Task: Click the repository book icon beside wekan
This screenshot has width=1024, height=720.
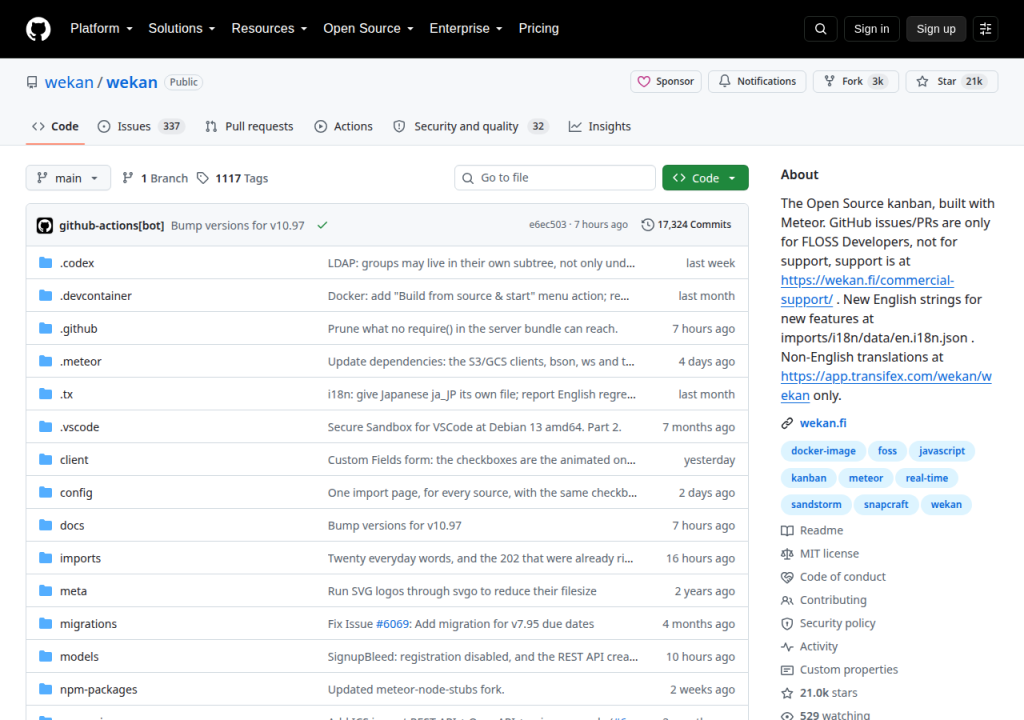Action: pos(32,82)
